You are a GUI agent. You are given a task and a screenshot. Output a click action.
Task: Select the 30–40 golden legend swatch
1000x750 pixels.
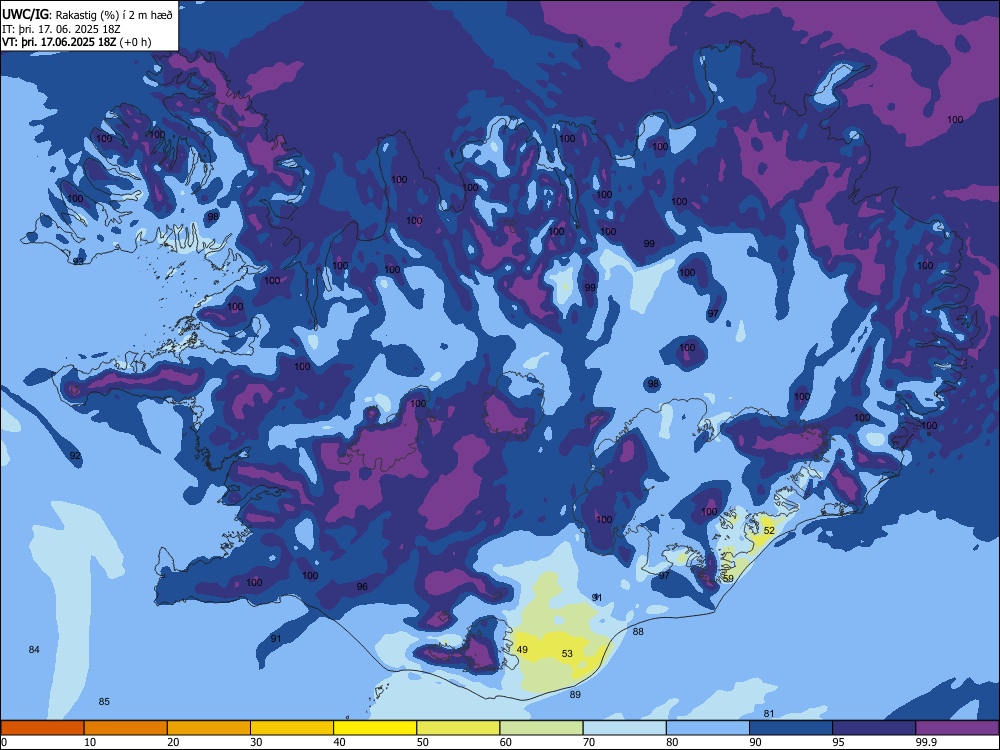292,728
